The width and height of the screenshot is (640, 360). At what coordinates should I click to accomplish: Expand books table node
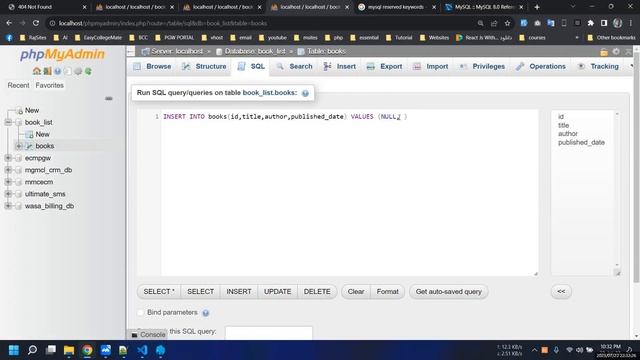[19, 146]
